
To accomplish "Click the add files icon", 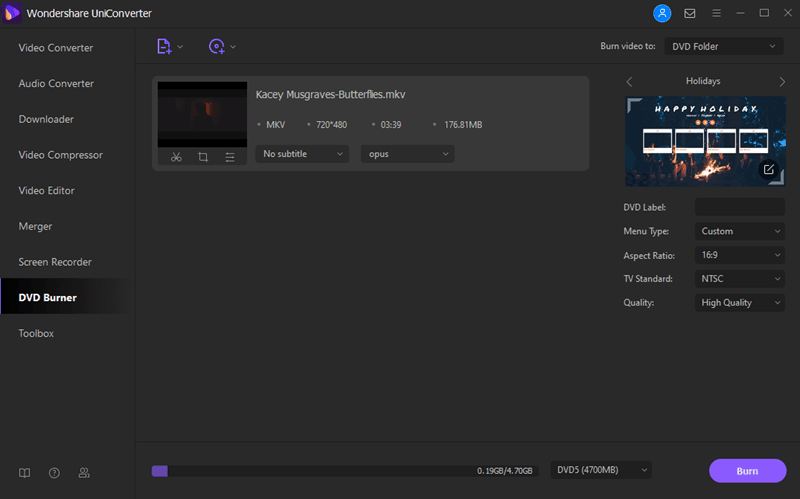I will coord(164,46).
